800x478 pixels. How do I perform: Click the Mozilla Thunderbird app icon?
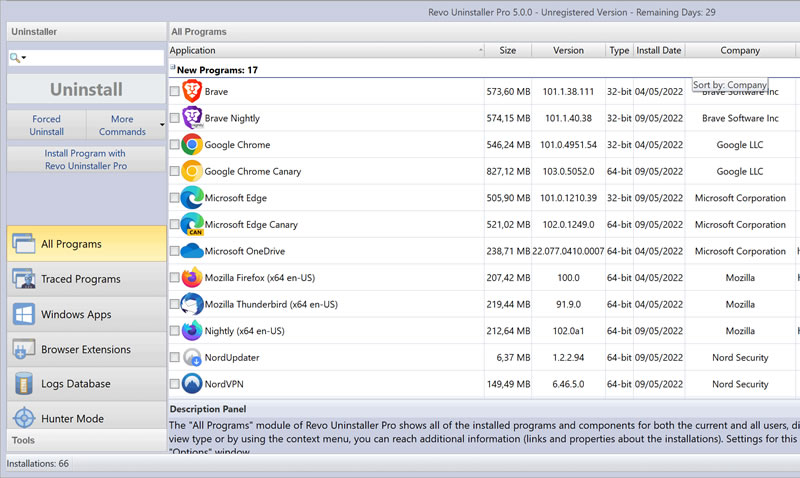(x=192, y=304)
